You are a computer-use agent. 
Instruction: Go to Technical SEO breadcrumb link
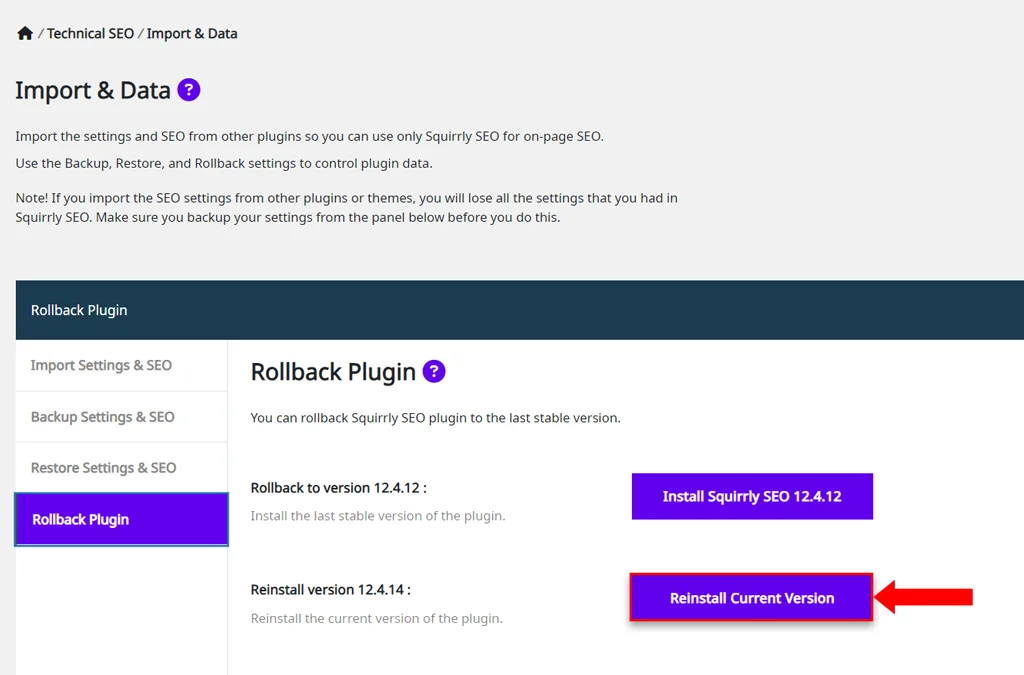click(90, 33)
